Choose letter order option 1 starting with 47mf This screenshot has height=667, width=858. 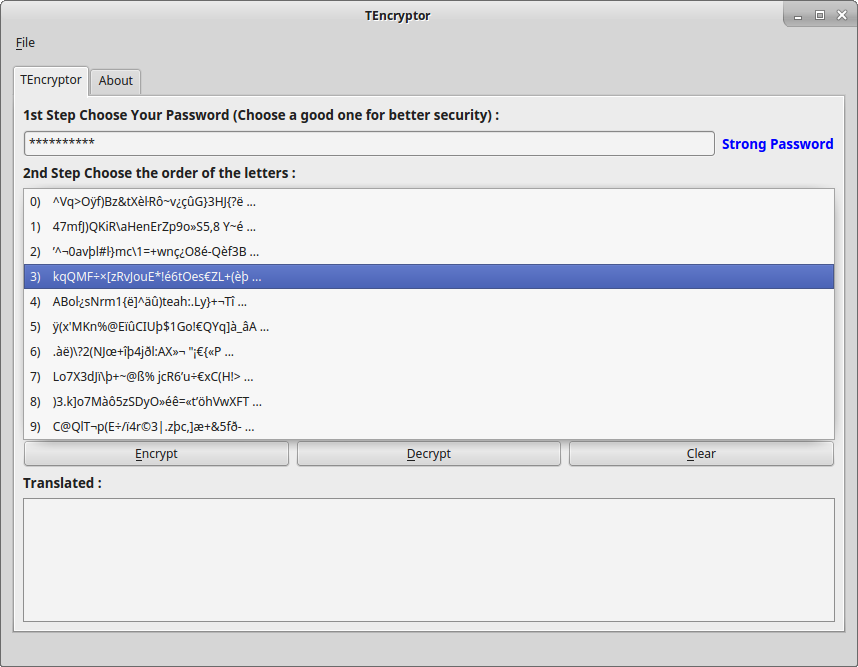pos(429,227)
